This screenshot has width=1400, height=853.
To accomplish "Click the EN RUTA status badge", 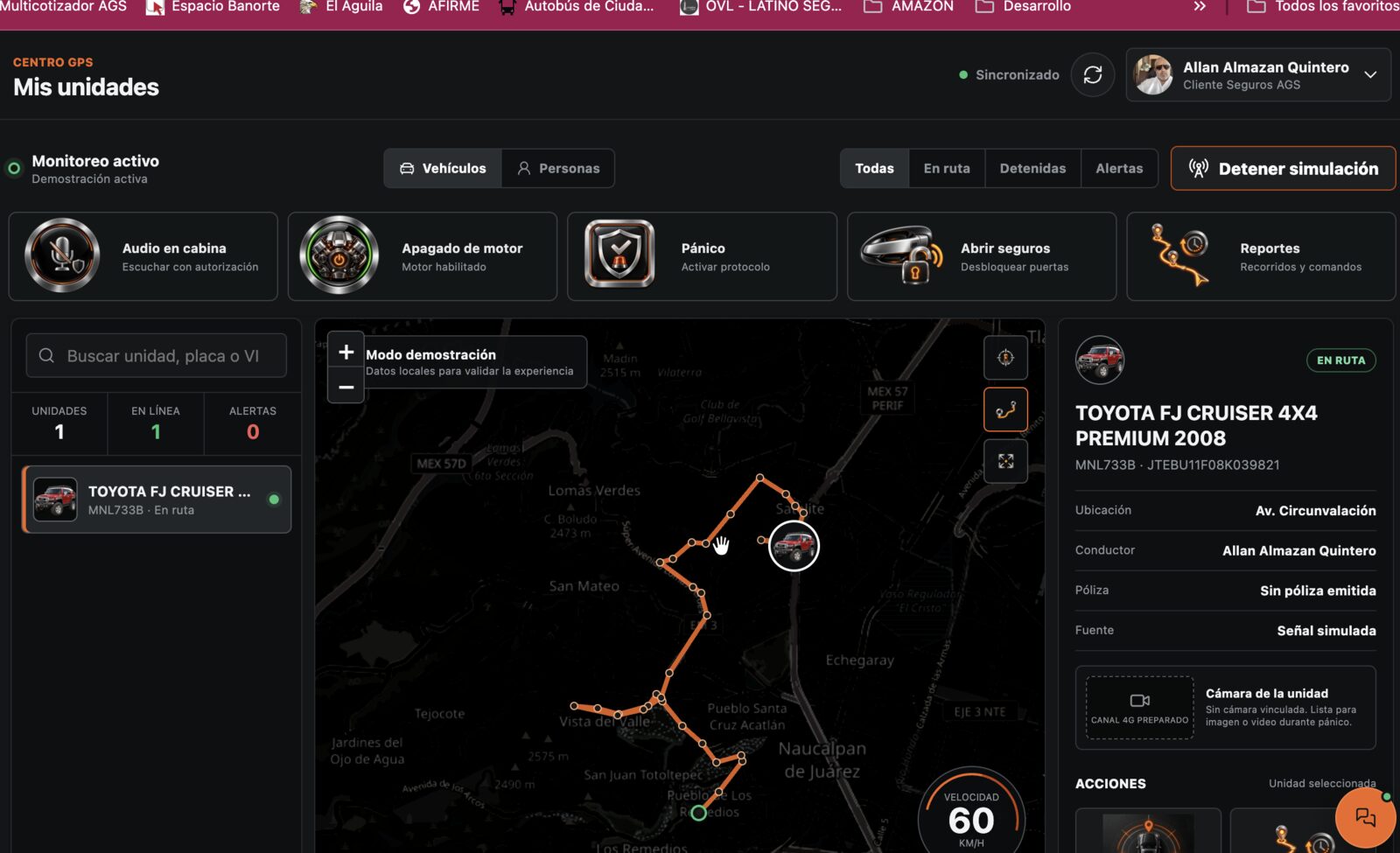I will (1340, 360).
